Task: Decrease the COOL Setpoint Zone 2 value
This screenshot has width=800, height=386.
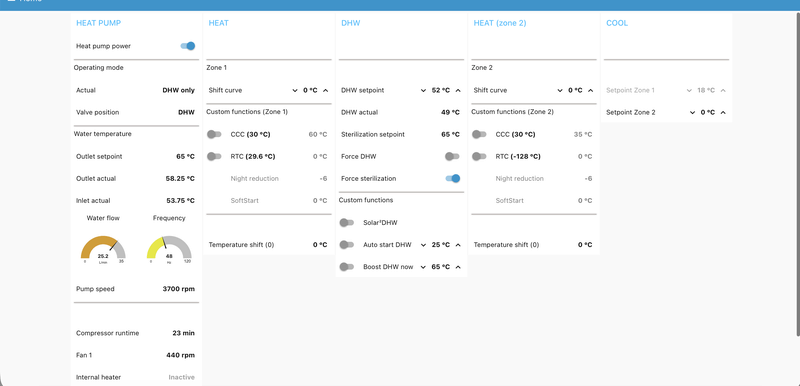Action: (692, 112)
